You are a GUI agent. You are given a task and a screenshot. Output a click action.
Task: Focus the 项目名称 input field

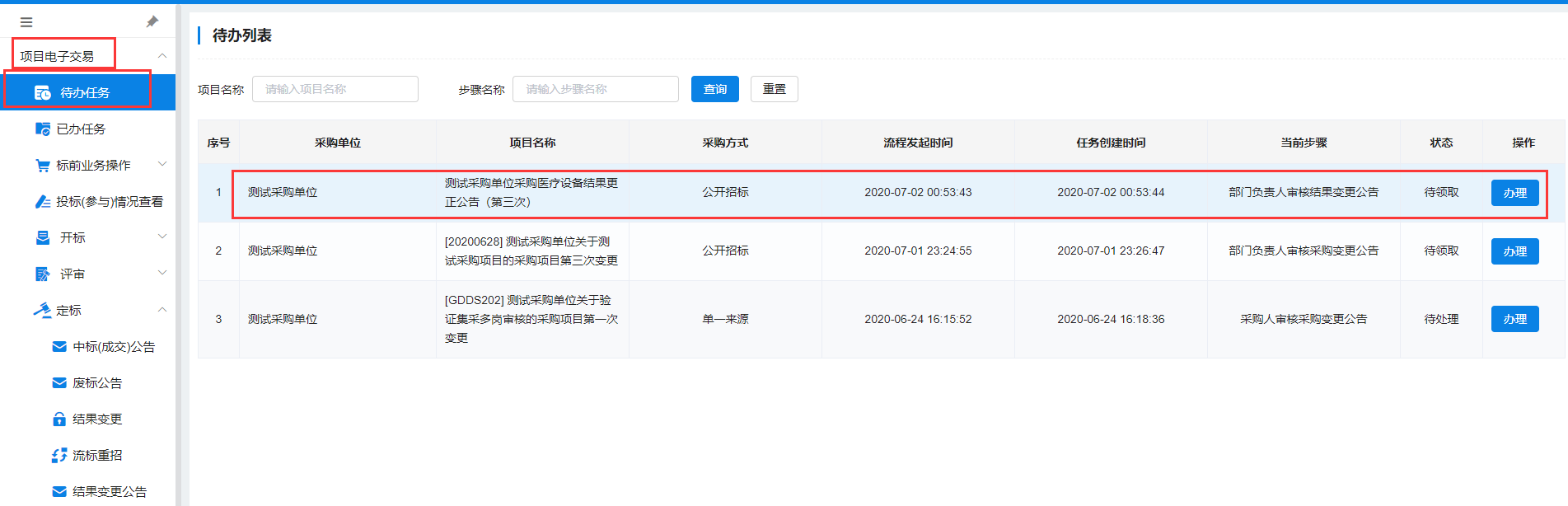pos(335,89)
